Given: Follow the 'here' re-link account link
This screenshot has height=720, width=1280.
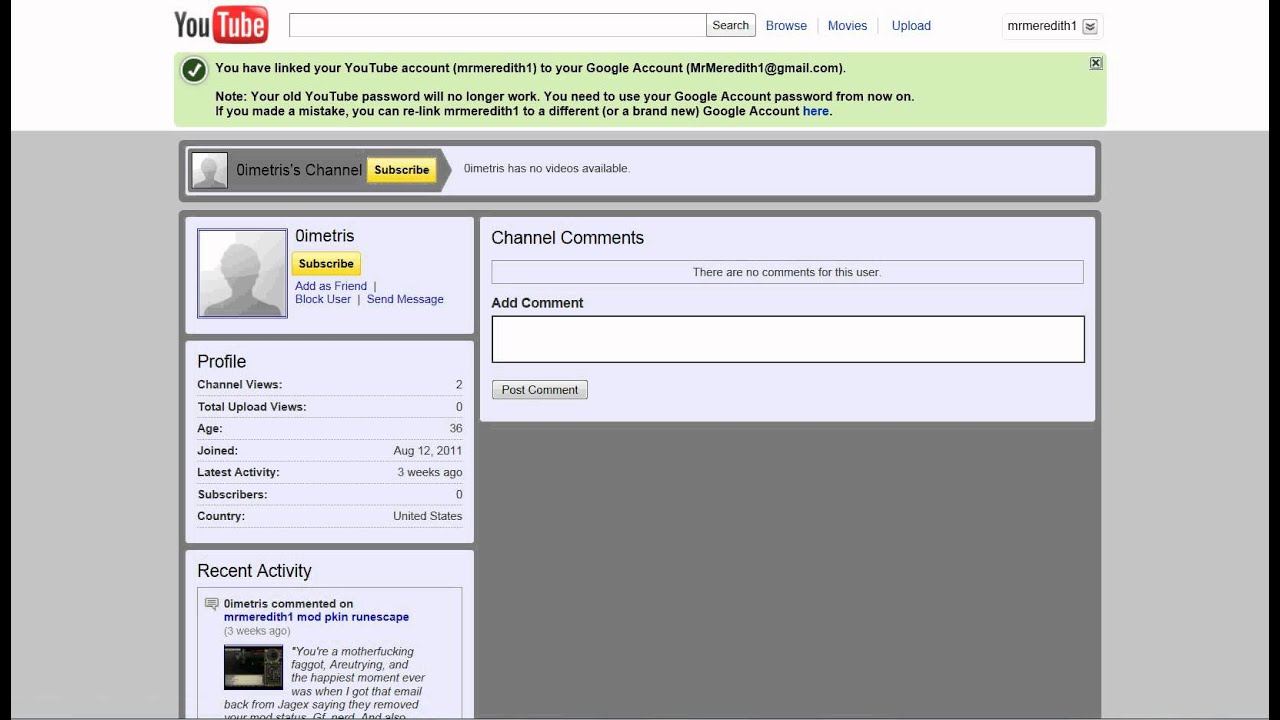Looking at the screenshot, I should click(815, 111).
